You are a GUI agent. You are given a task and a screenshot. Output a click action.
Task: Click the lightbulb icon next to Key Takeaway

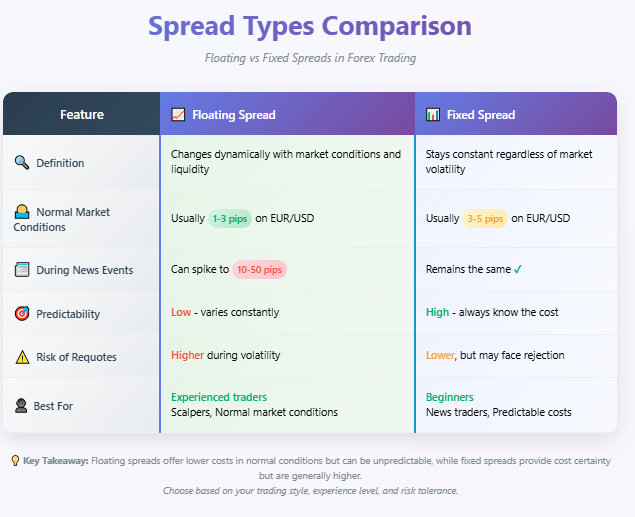15,461
